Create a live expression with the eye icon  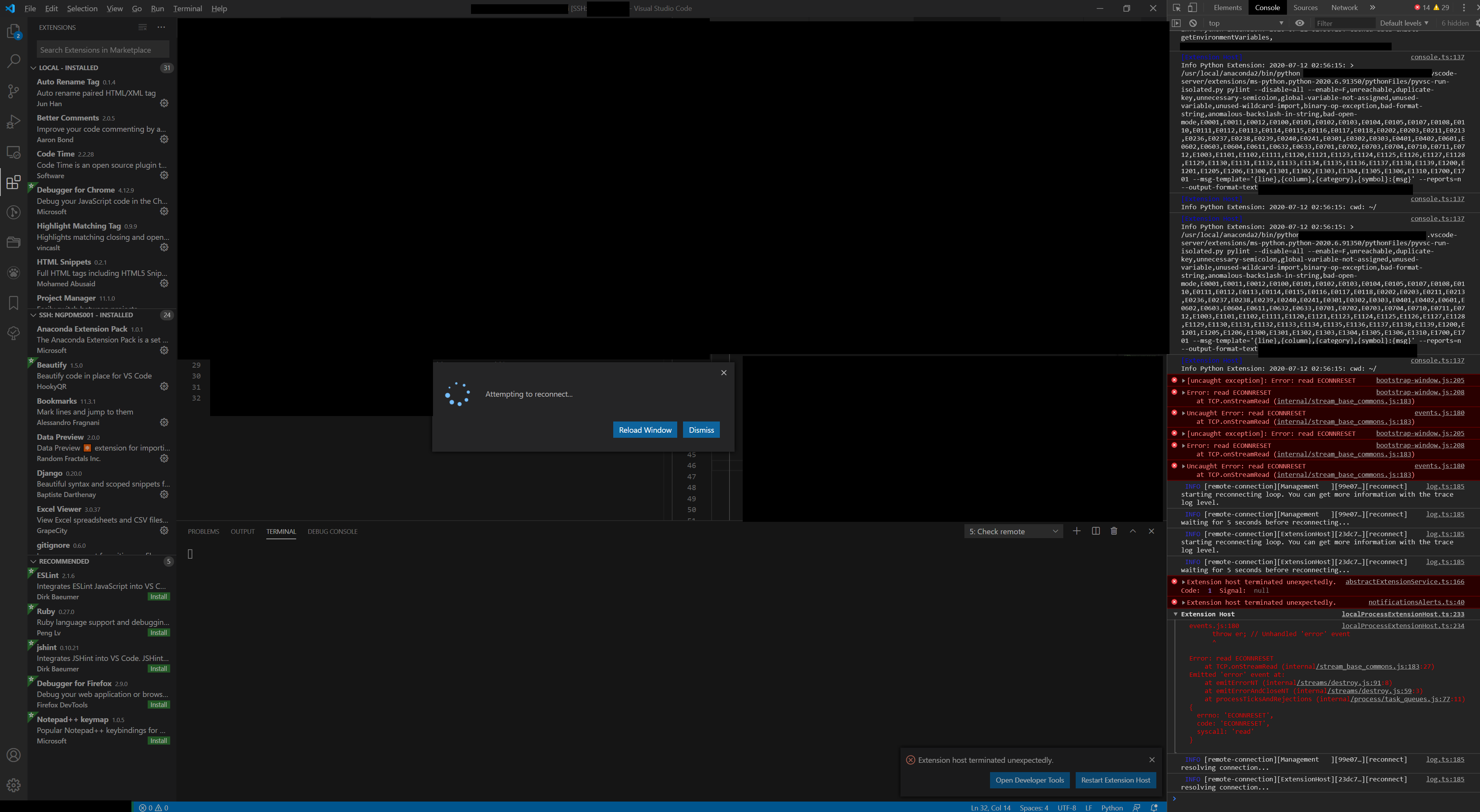[x=1299, y=23]
